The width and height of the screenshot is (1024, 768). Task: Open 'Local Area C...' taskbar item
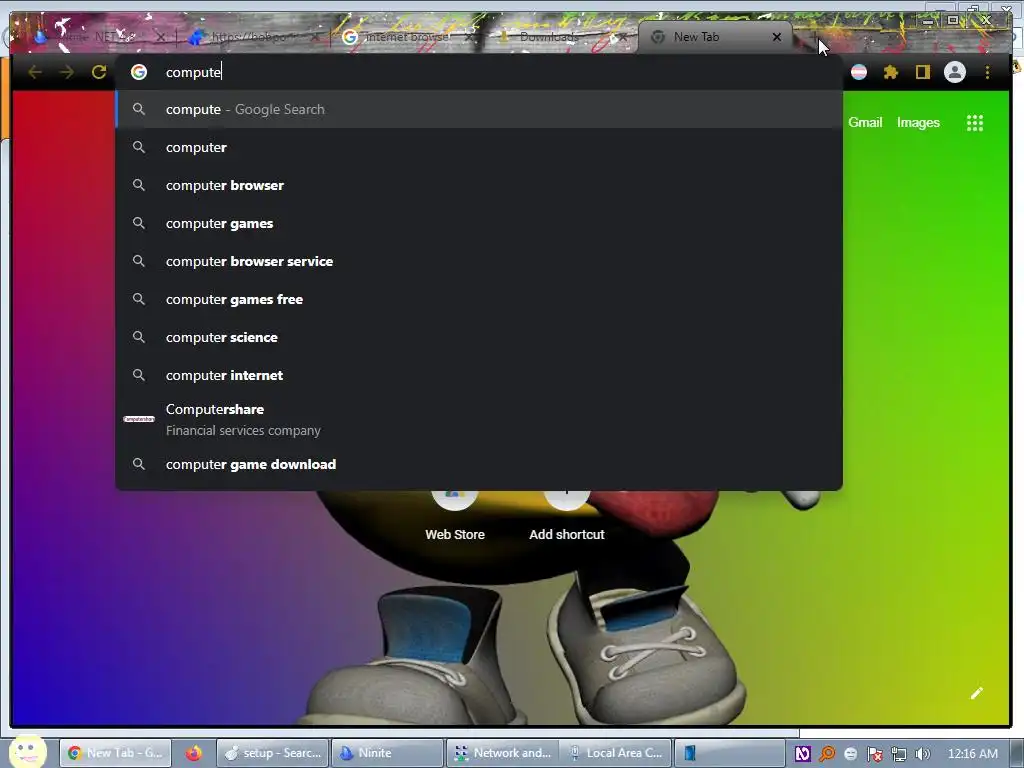pyautogui.click(x=615, y=753)
